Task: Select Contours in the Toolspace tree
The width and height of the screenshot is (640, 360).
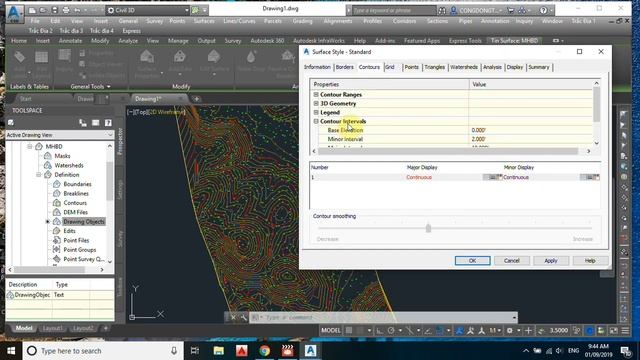Action: point(75,203)
